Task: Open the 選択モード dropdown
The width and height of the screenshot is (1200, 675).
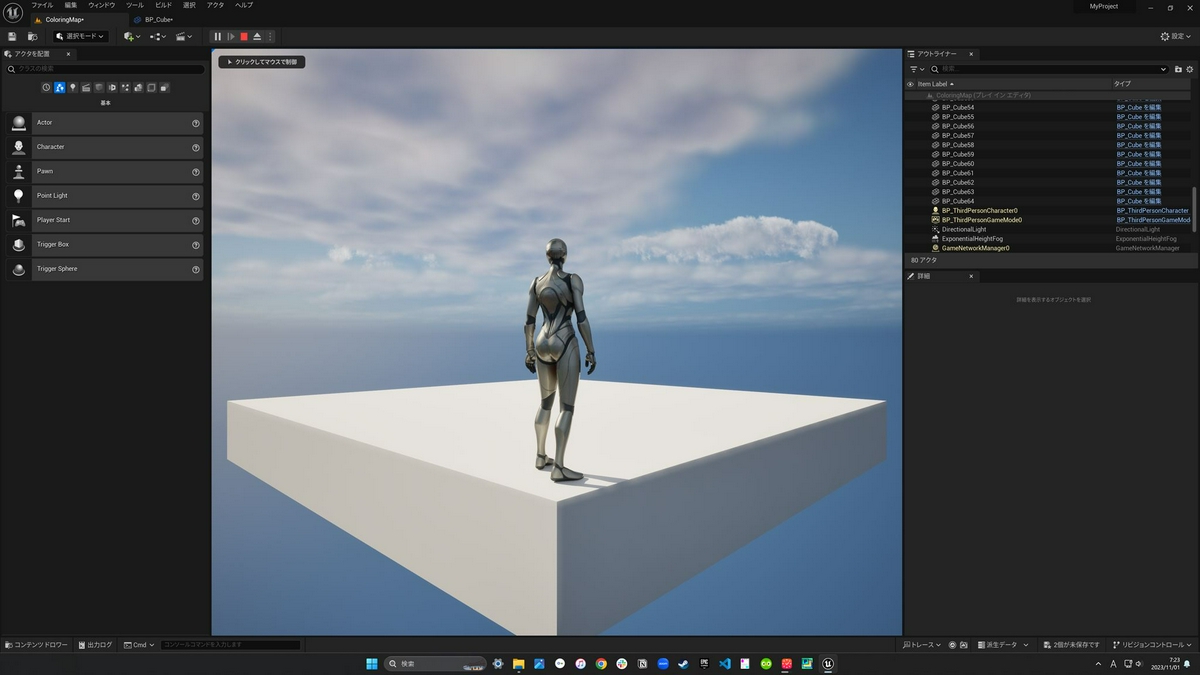Action: click(x=81, y=36)
